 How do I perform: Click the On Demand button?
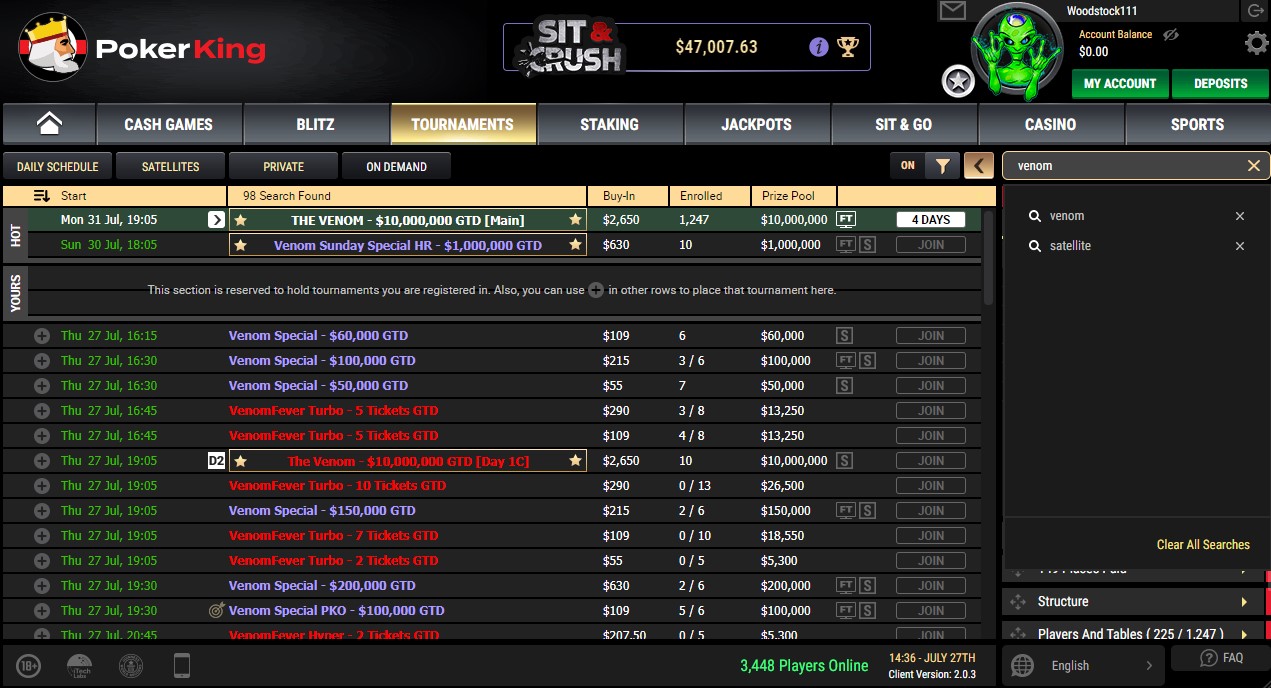tap(397, 166)
